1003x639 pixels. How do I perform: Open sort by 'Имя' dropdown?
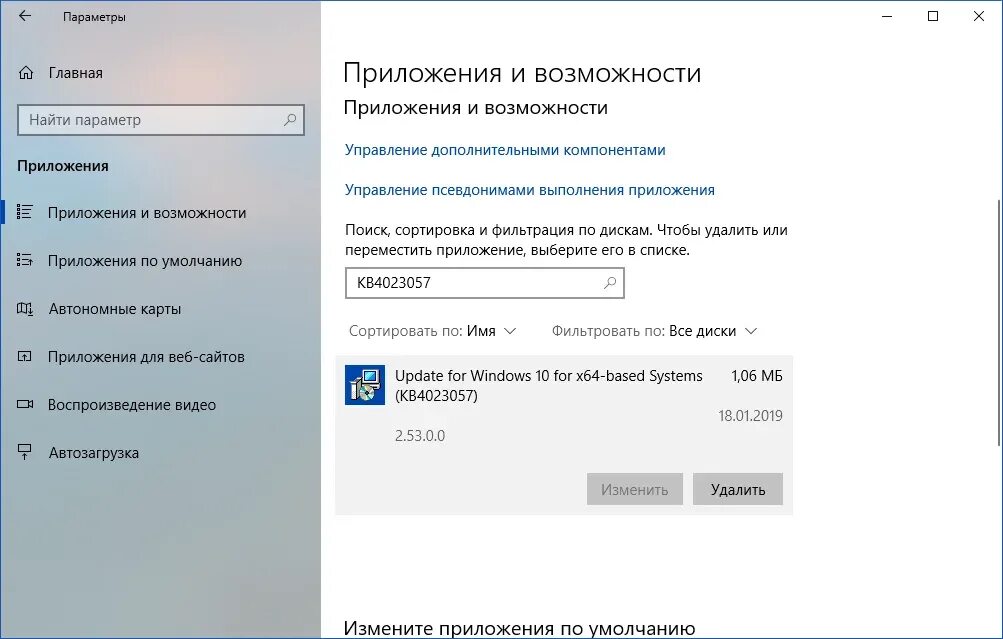click(x=491, y=331)
